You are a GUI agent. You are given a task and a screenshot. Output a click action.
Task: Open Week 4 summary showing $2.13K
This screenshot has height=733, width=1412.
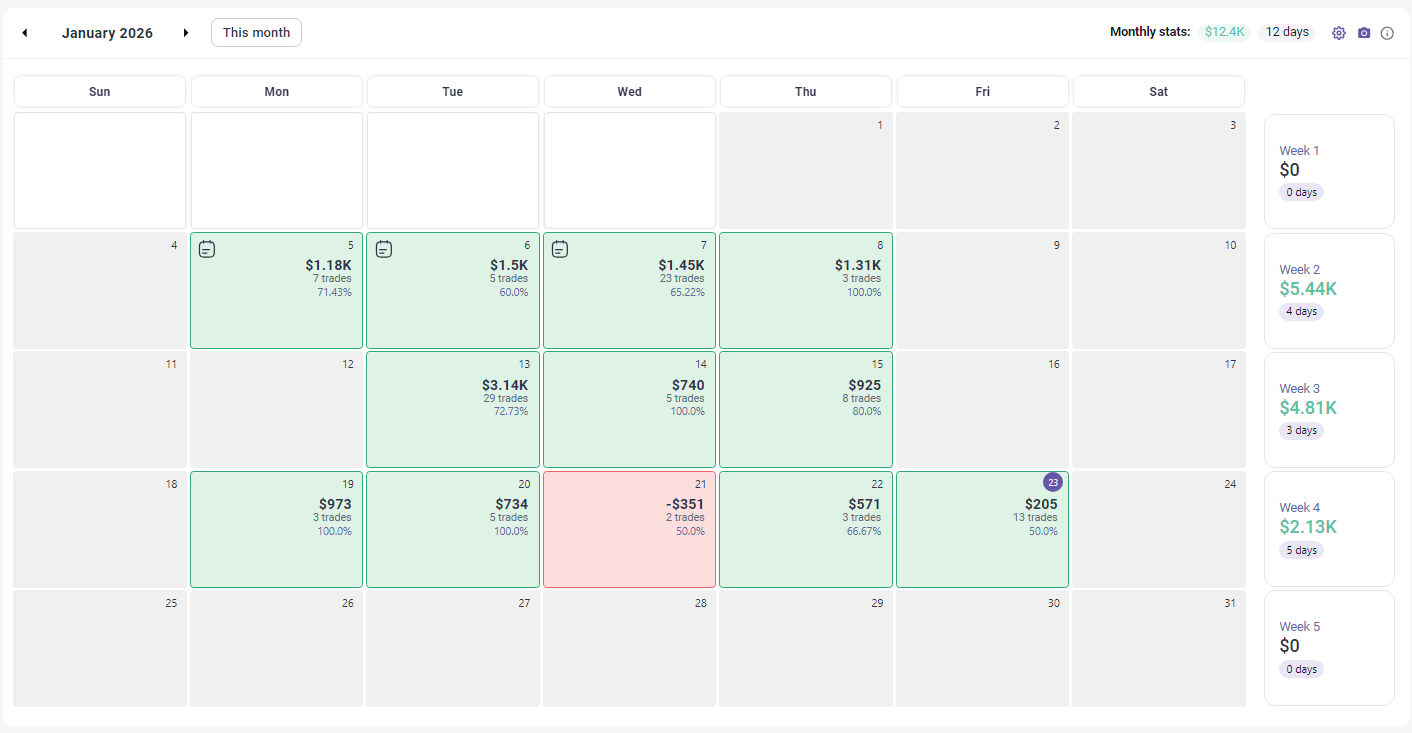tap(1329, 528)
